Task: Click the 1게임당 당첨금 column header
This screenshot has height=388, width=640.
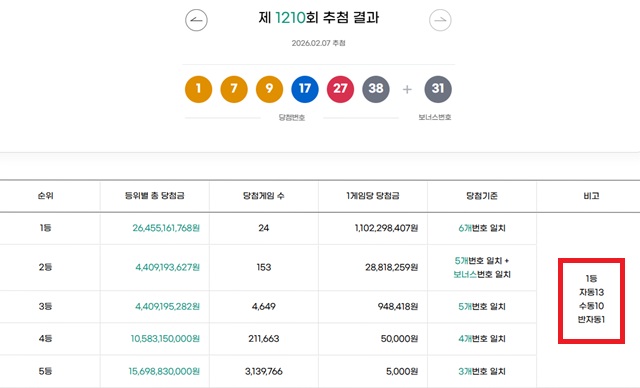Action: (373, 196)
